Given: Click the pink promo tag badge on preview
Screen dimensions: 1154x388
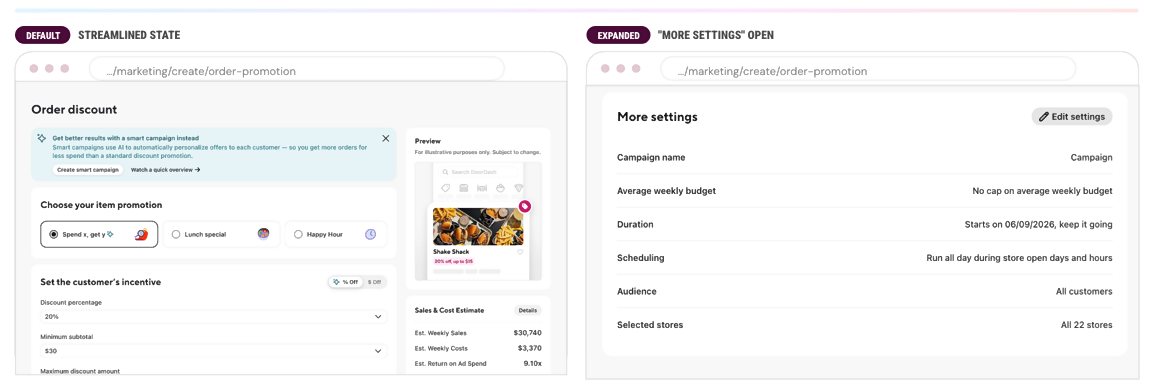Looking at the screenshot, I should coord(524,206).
